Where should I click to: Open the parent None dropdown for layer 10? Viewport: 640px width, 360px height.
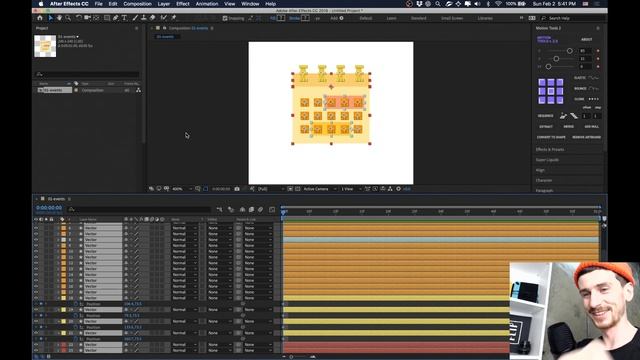[258, 251]
